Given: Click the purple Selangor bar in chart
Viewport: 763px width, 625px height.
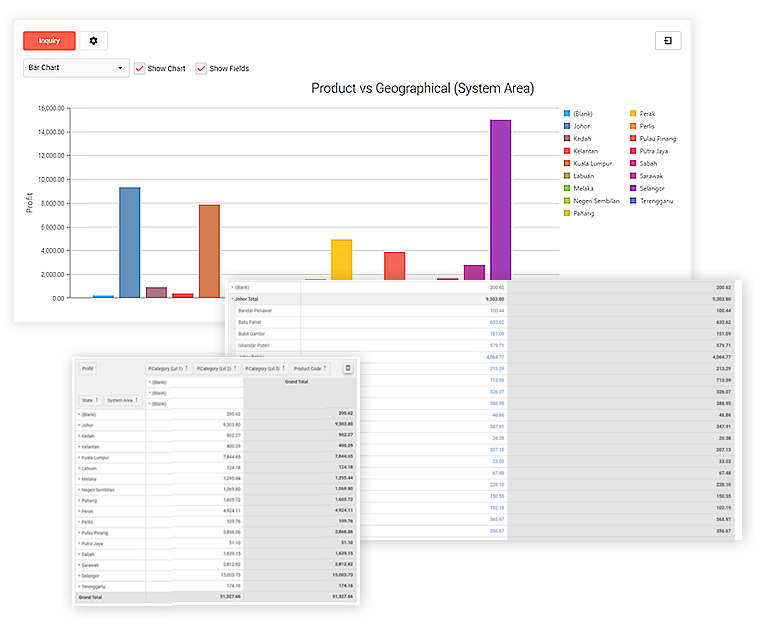Looking at the screenshot, I should coord(500,208).
